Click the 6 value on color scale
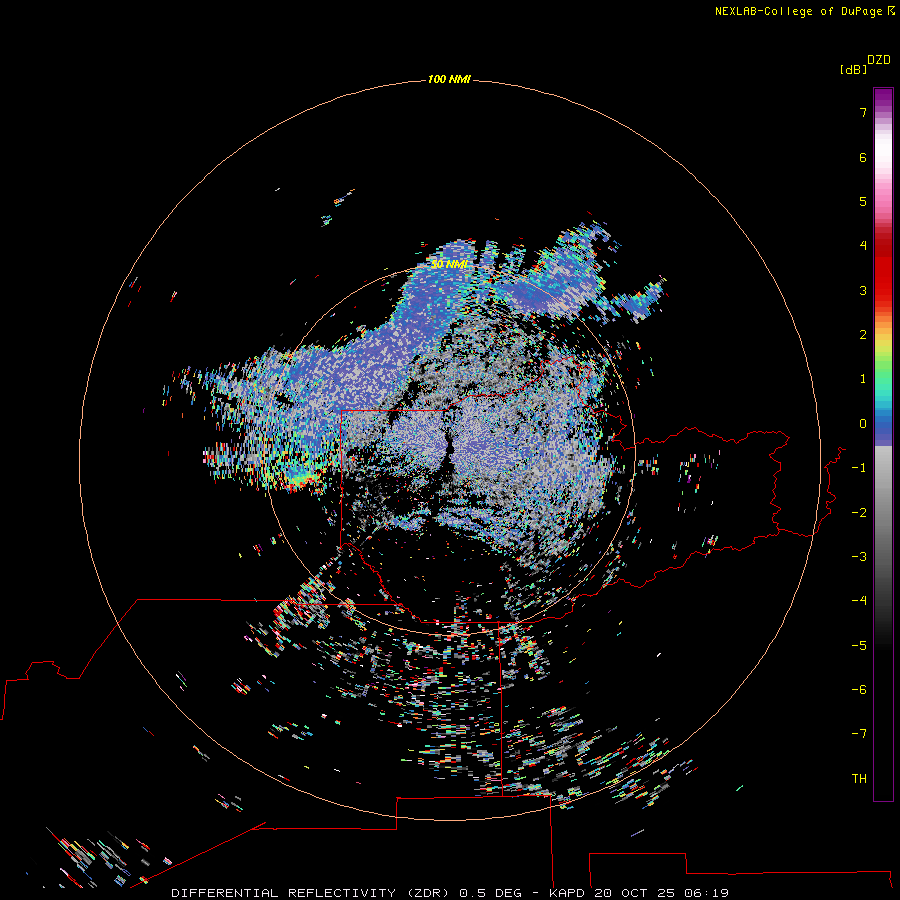This screenshot has width=900, height=900. [x=863, y=157]
